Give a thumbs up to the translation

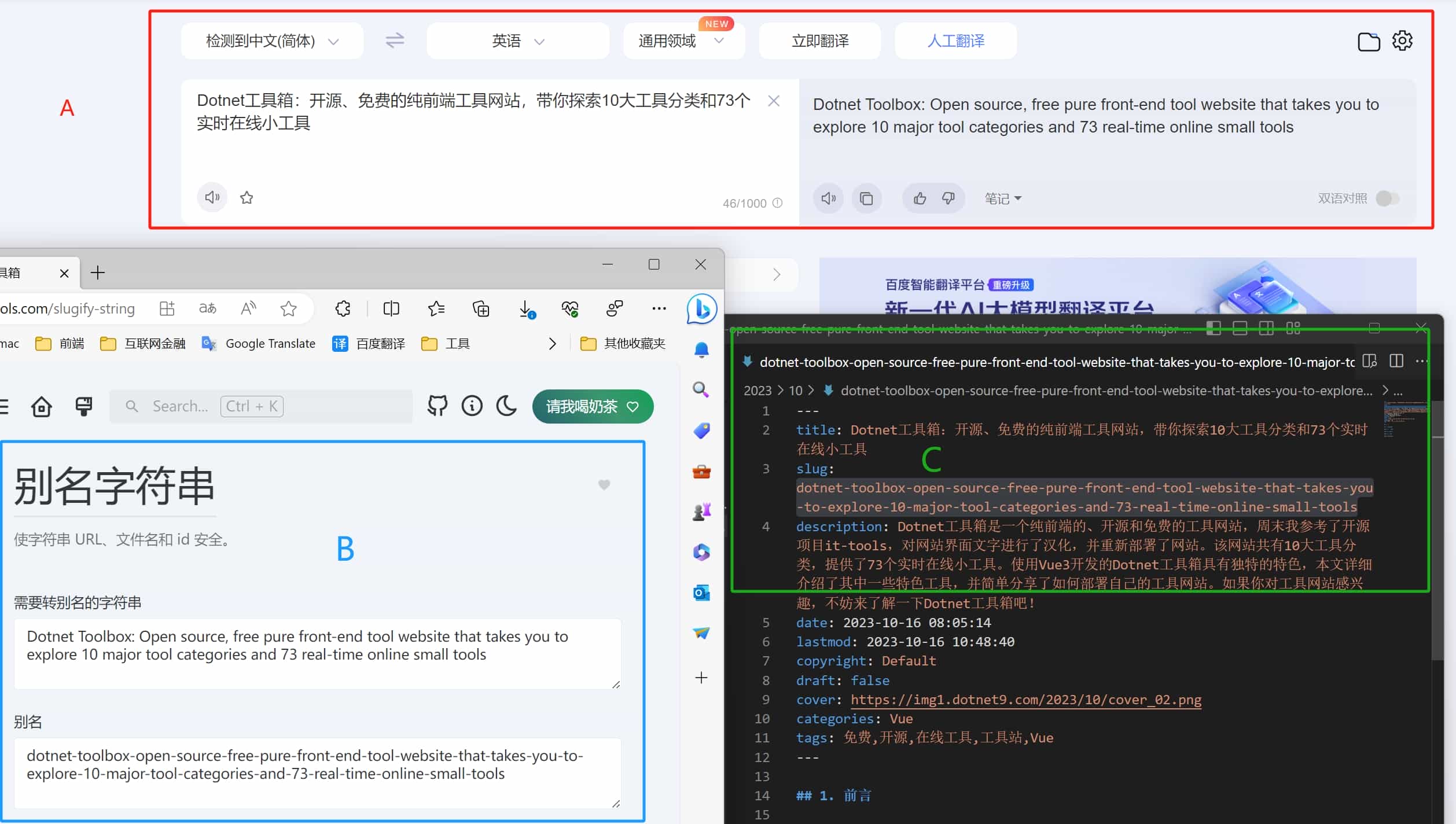click(918, 198)
